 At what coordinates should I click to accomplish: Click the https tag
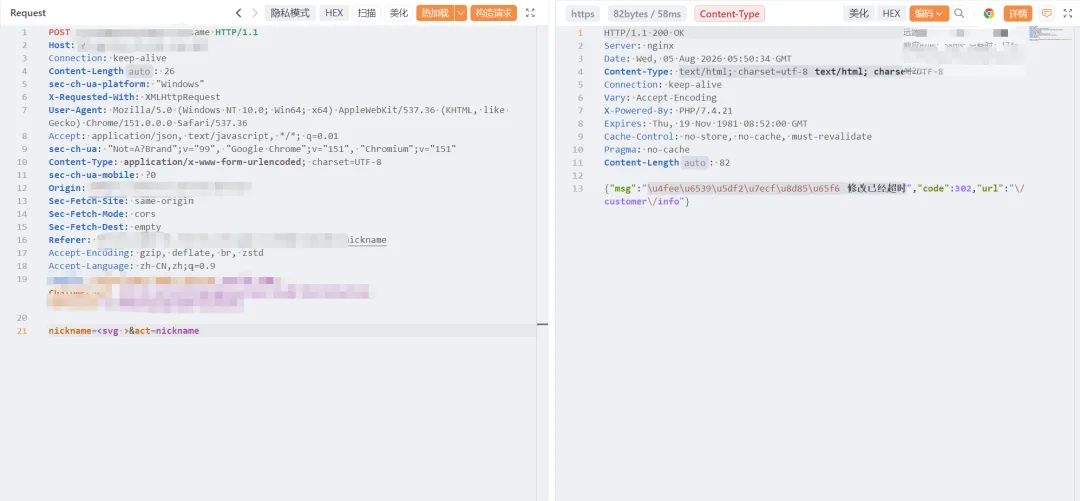(x=583, y=14)
